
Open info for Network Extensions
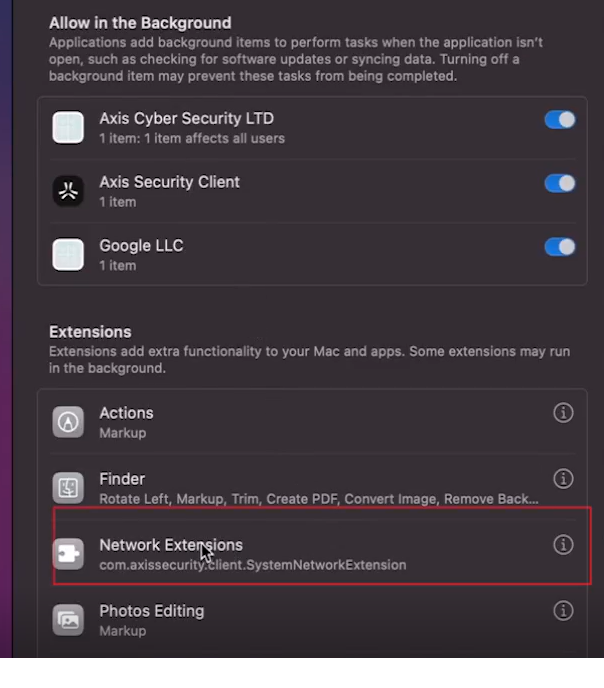click(563, 545)
